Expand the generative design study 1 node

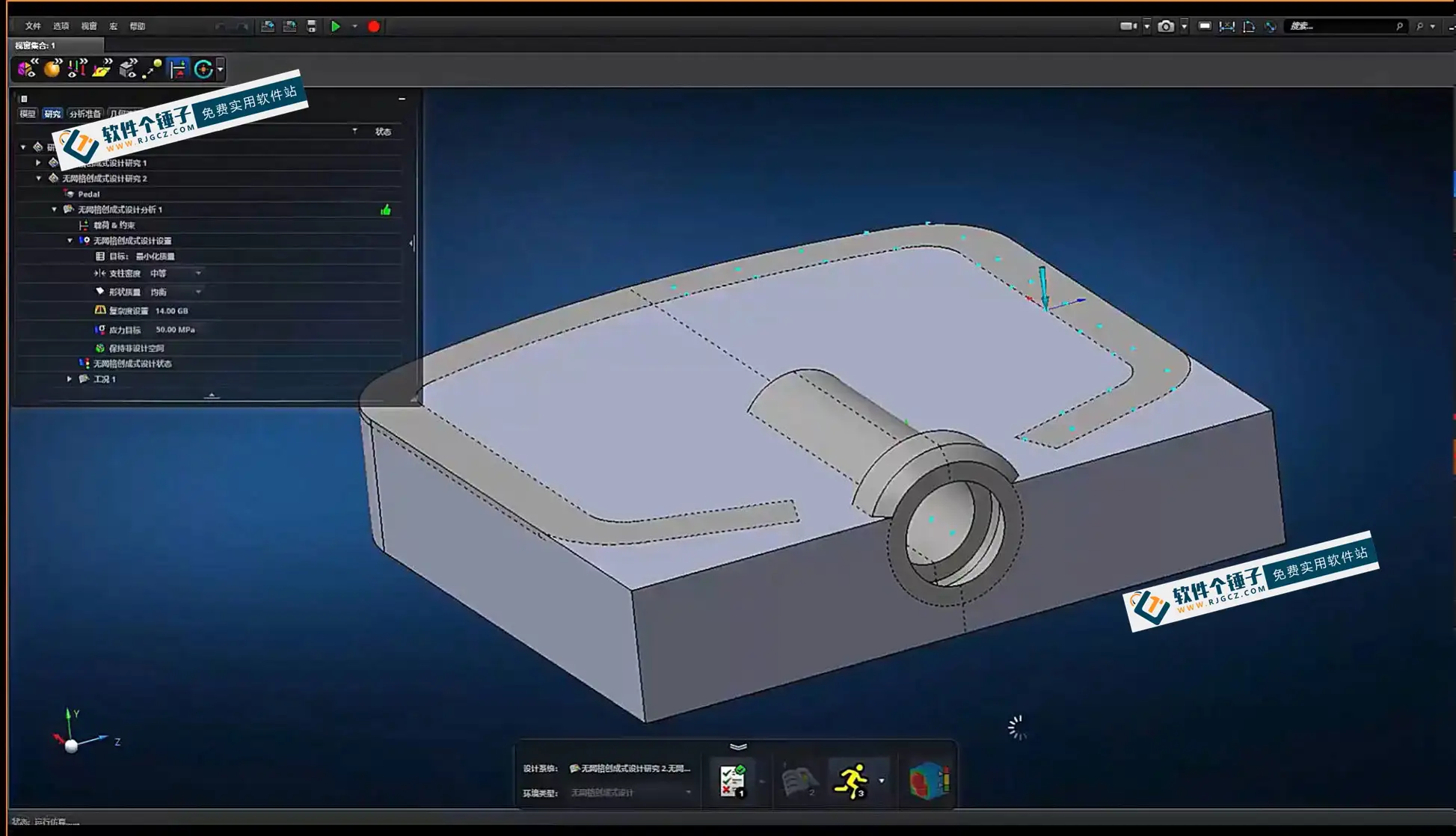coord(38,162)
